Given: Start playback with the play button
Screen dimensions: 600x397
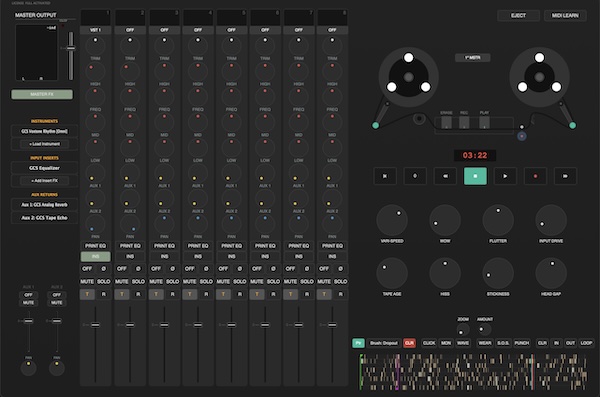Looking at the screenshot, I should click(x=505, y=176).
